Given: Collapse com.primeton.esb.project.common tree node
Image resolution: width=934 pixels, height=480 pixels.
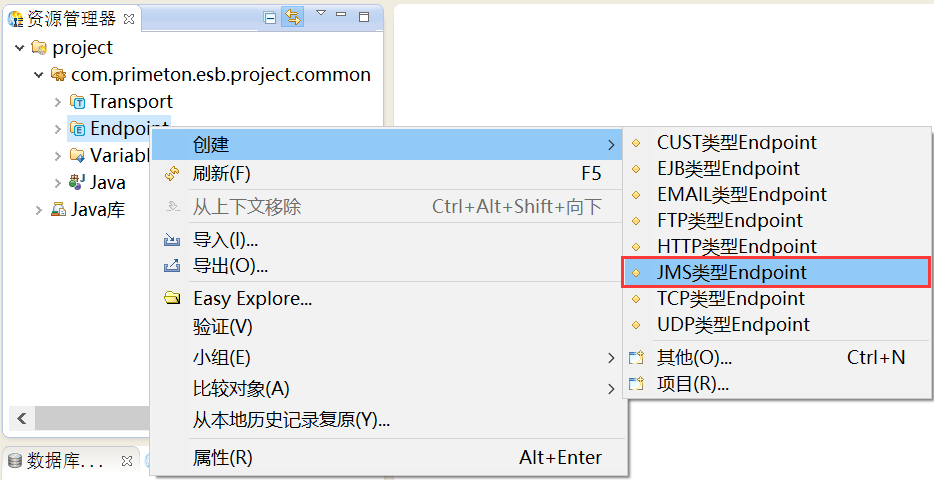Looking at the screenshot, I should pos(39,75).
